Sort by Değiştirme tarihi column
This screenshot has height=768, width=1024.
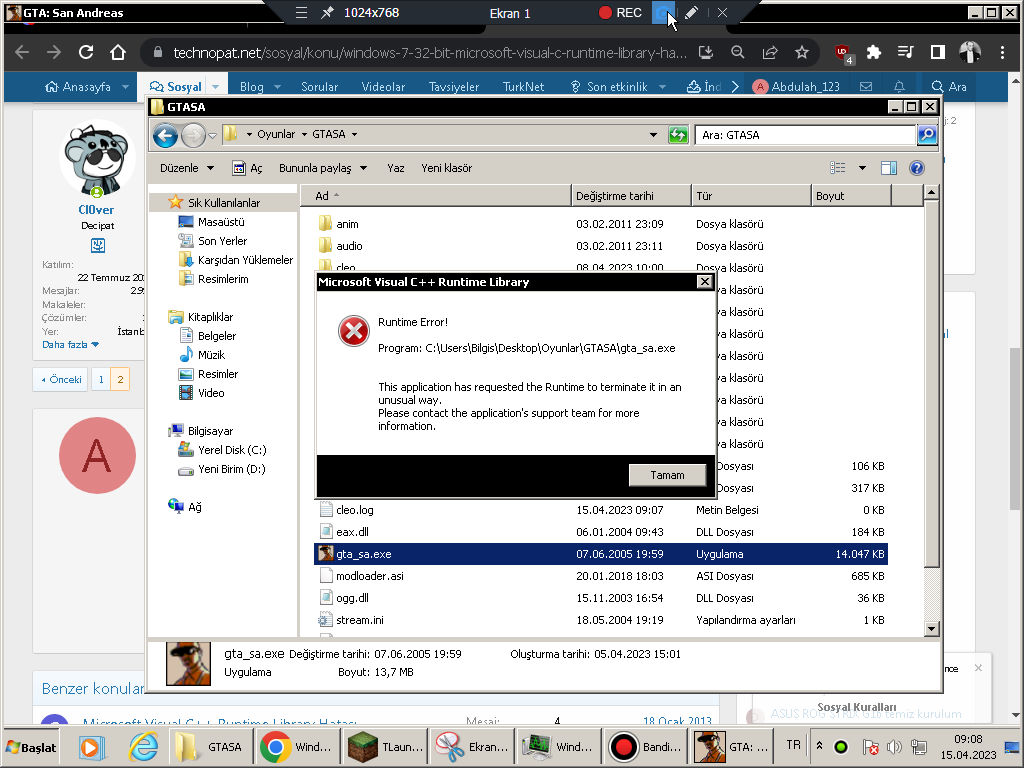631,196
